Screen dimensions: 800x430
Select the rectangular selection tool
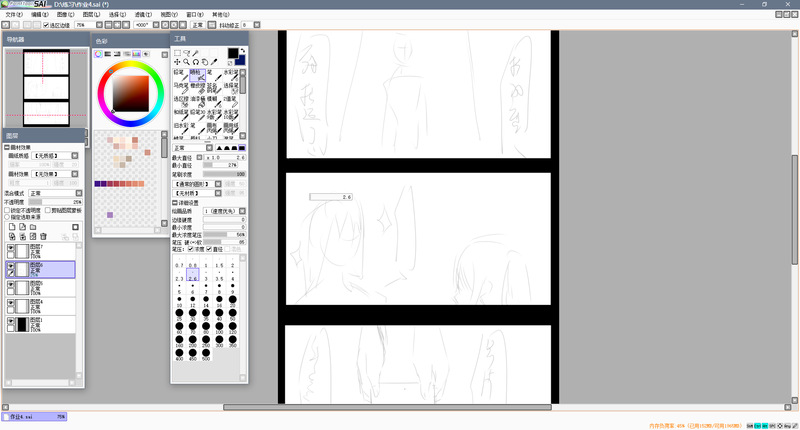point(177,52)
